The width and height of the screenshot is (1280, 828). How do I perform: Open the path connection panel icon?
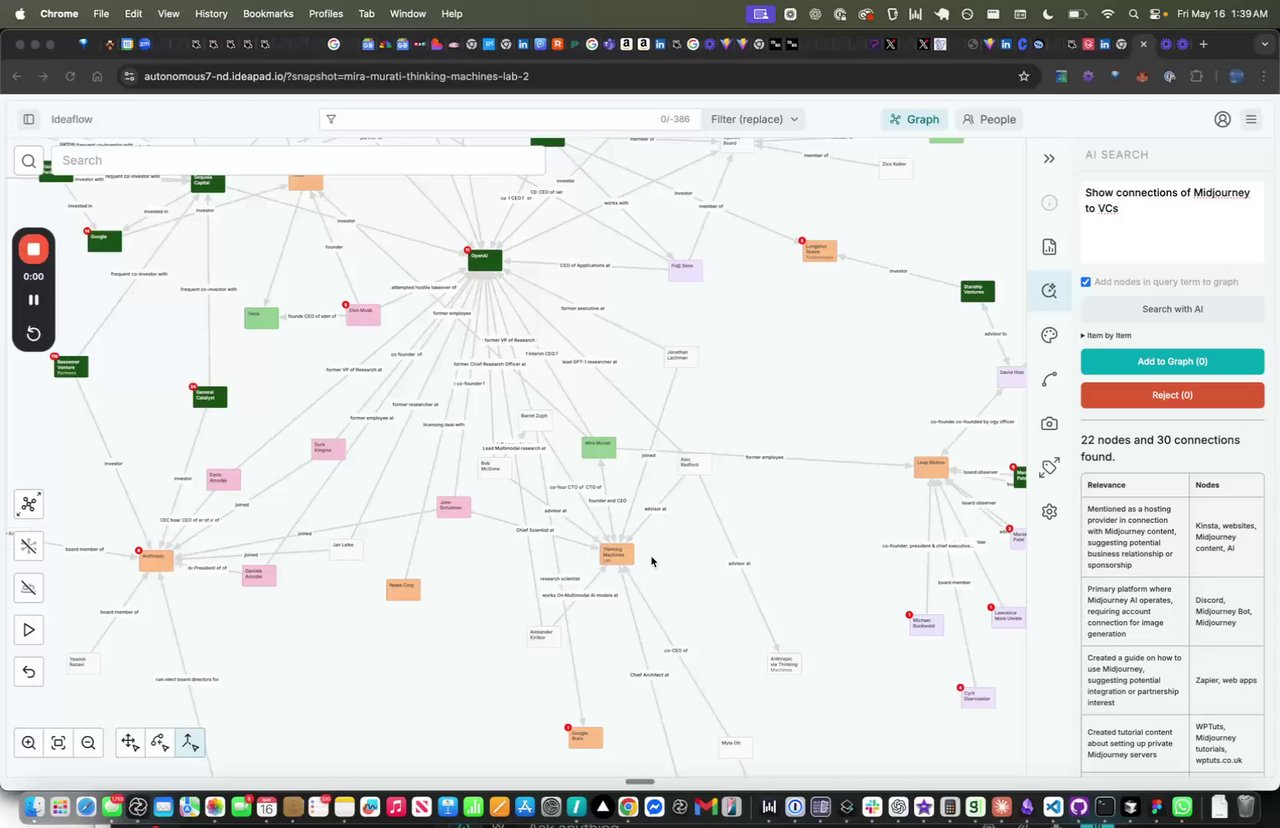[1049, 380]
